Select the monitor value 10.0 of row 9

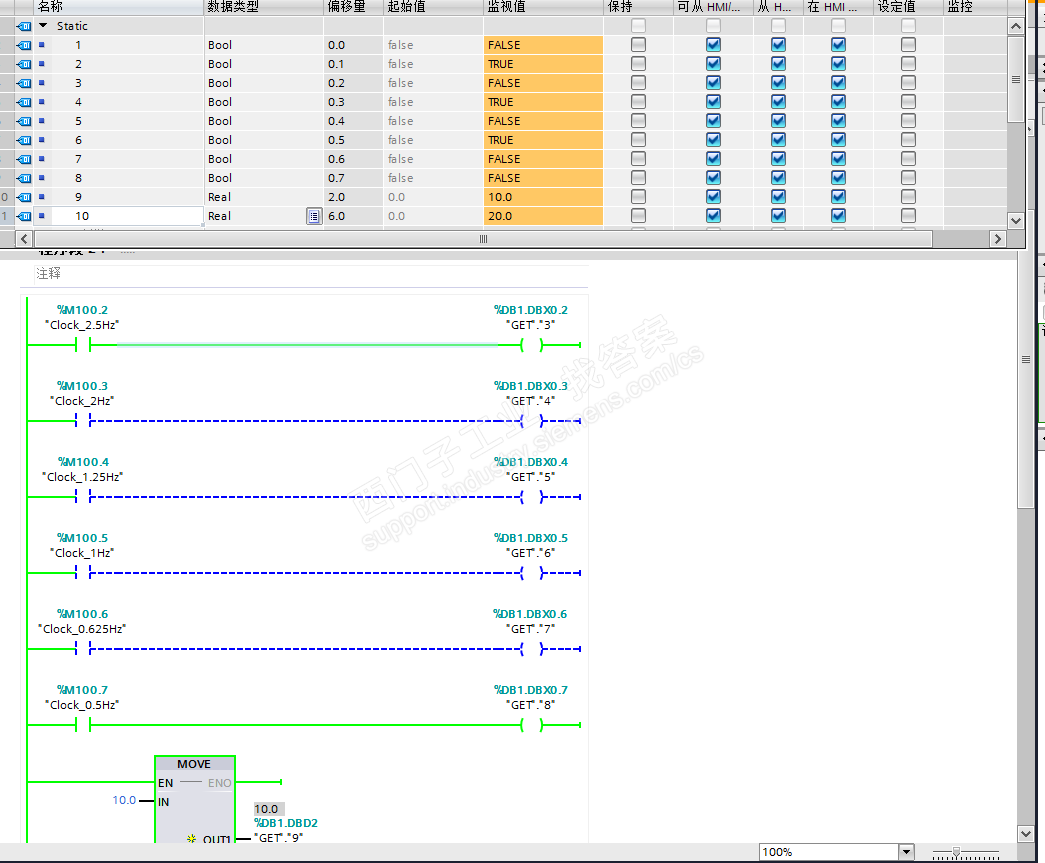pyautogui.click(x=543, y=197)
